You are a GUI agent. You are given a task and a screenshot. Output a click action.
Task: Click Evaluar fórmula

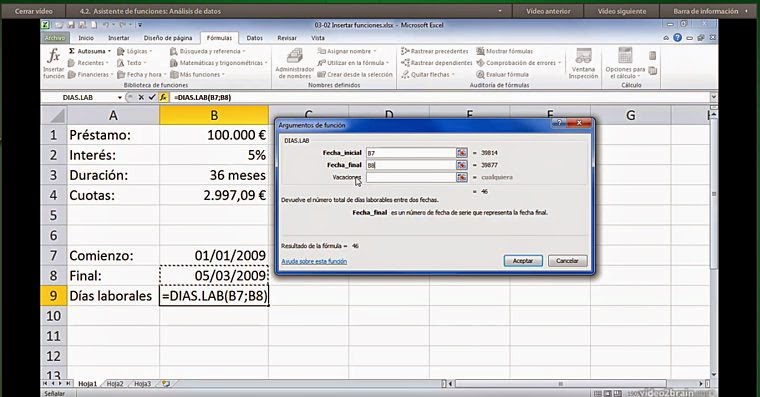[x=503, y=75]
